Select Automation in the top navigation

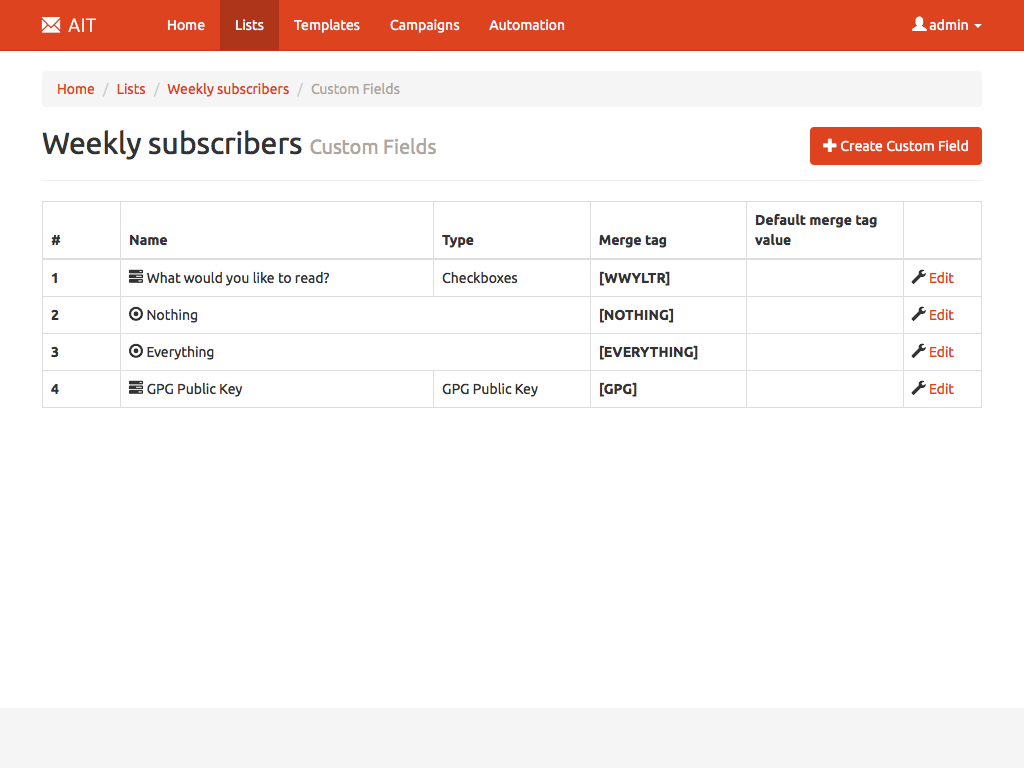[526, 25]
